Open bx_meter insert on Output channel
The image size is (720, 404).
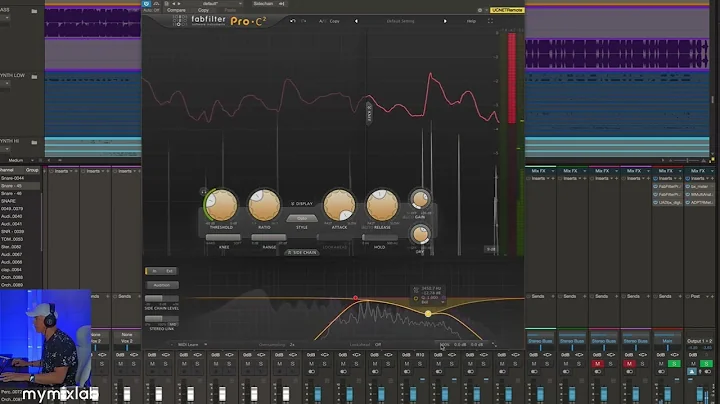pyautogui.click(x=699, y=186)
